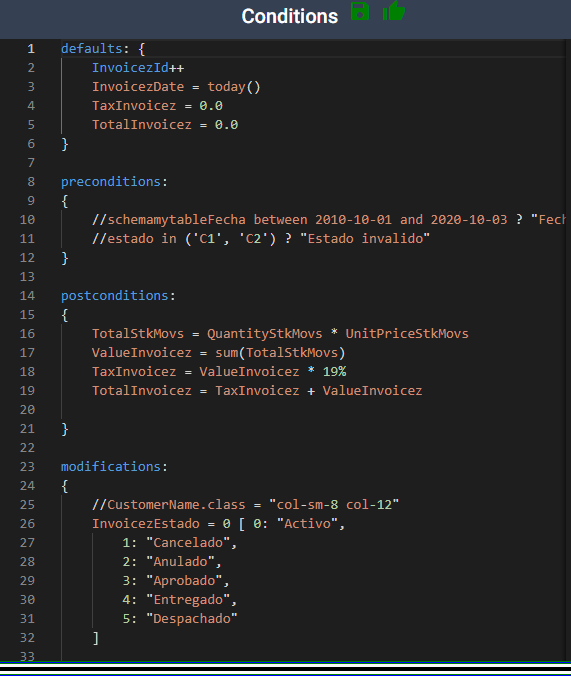Image resolution: width=571 pixels, height=676 pixels.
Task: Click the green thumbs-up validate icon
Action: pyautogui.click(x=394, y=11)
